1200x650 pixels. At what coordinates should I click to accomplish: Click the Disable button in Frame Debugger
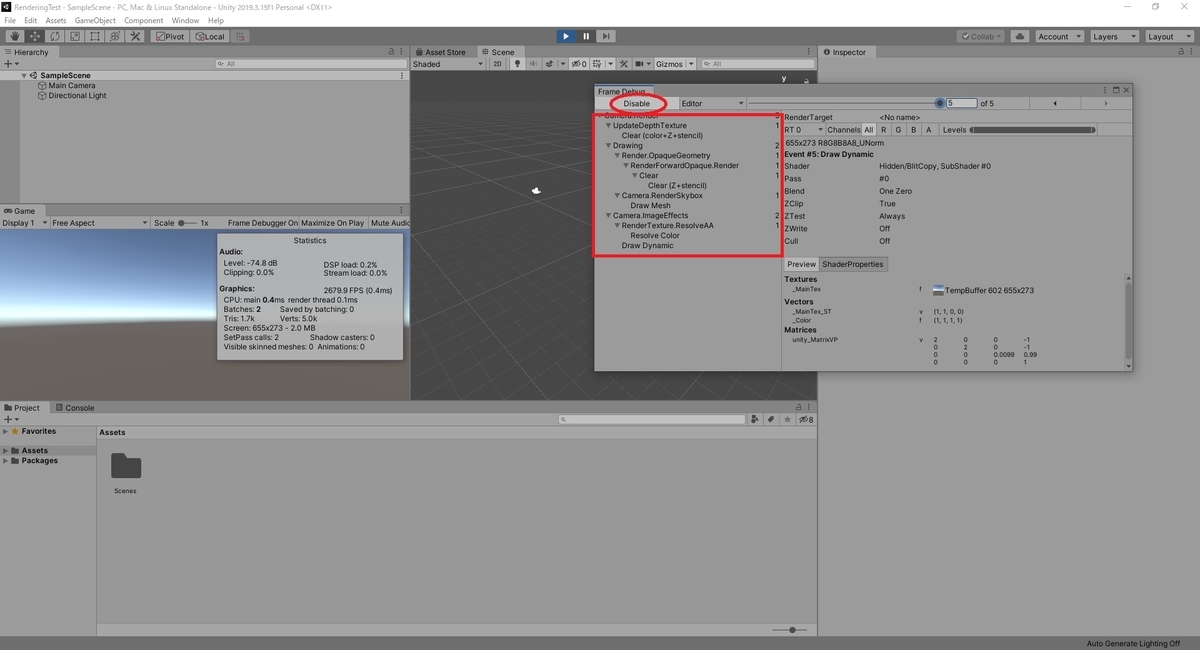point(636,103)
